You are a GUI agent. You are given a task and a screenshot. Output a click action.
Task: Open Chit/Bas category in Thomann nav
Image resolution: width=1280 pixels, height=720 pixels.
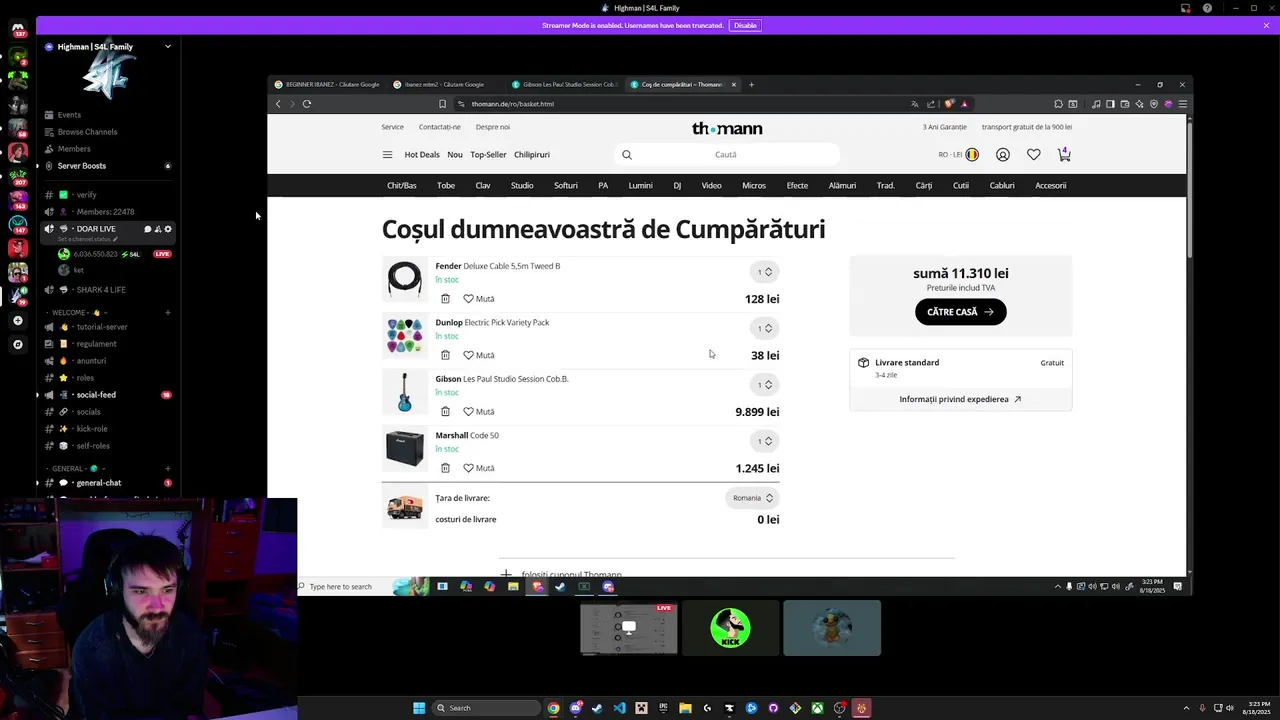(x=402, y=186)
